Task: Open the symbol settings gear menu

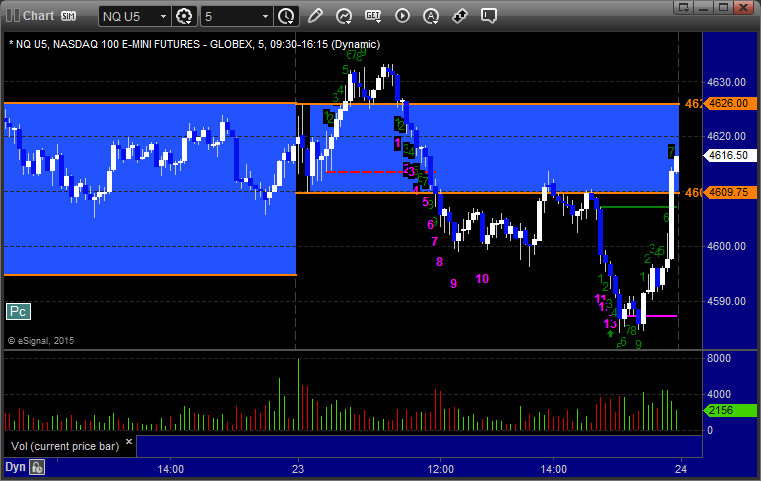Action: (184, 17)
